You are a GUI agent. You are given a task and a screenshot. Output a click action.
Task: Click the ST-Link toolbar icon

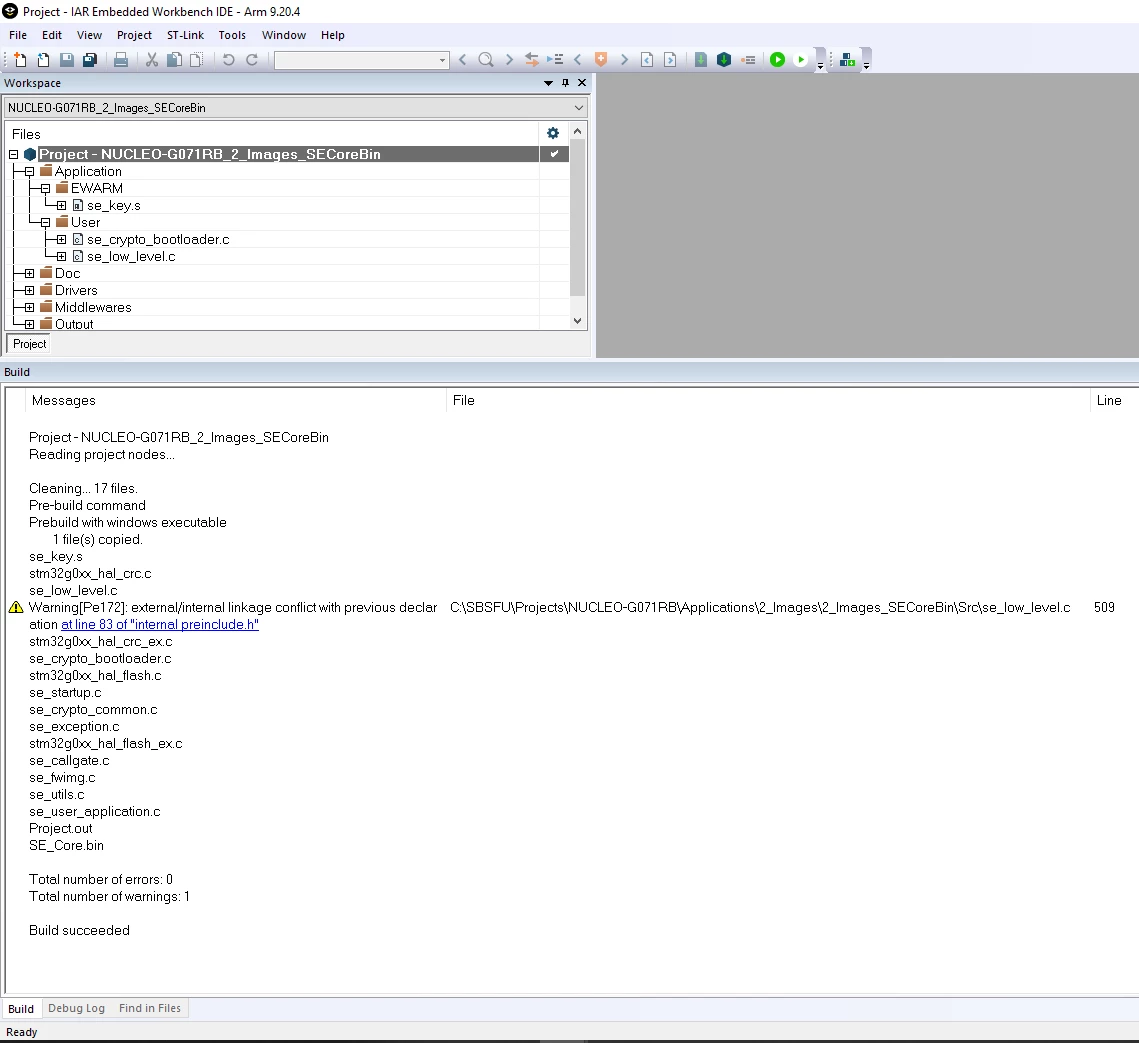pos(847,60)
